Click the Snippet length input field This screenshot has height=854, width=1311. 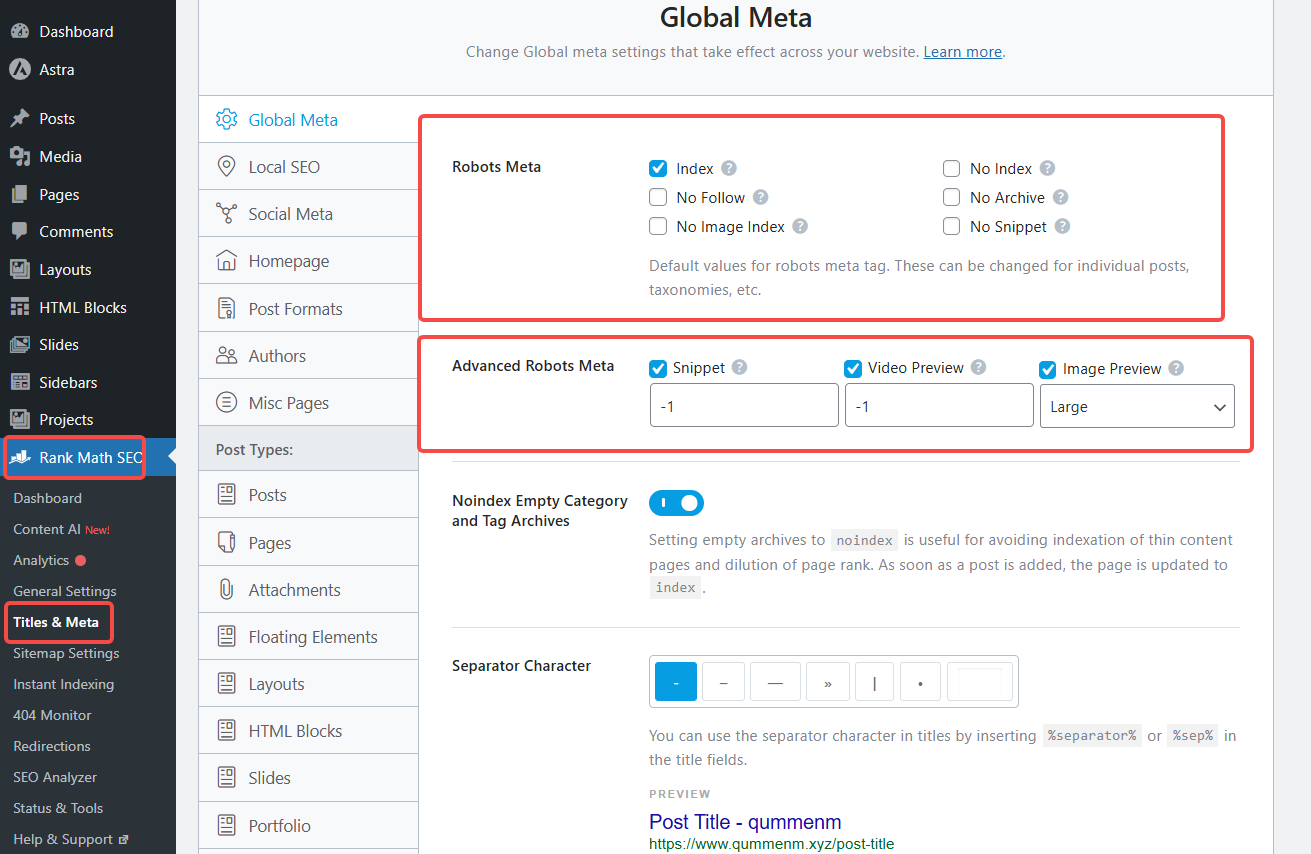[744, 407]
